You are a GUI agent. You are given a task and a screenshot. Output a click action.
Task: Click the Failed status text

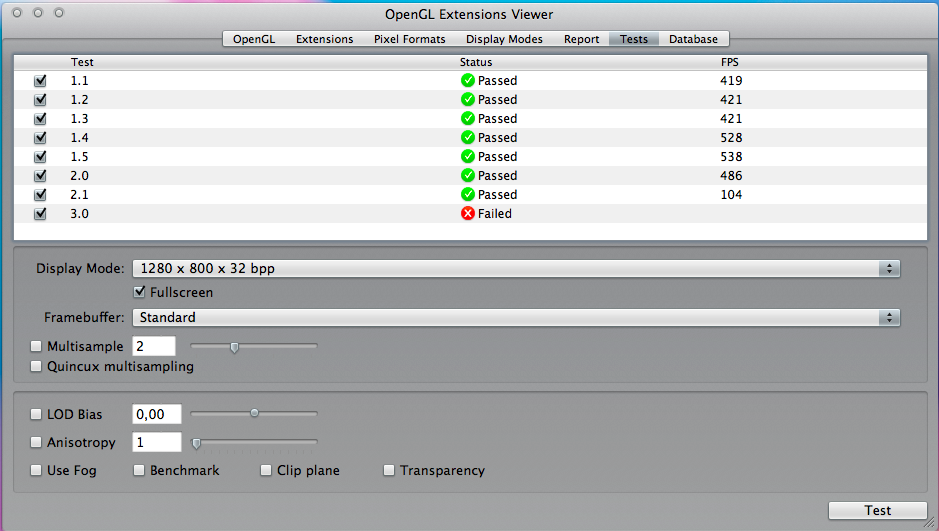click(x=495, y=214)
